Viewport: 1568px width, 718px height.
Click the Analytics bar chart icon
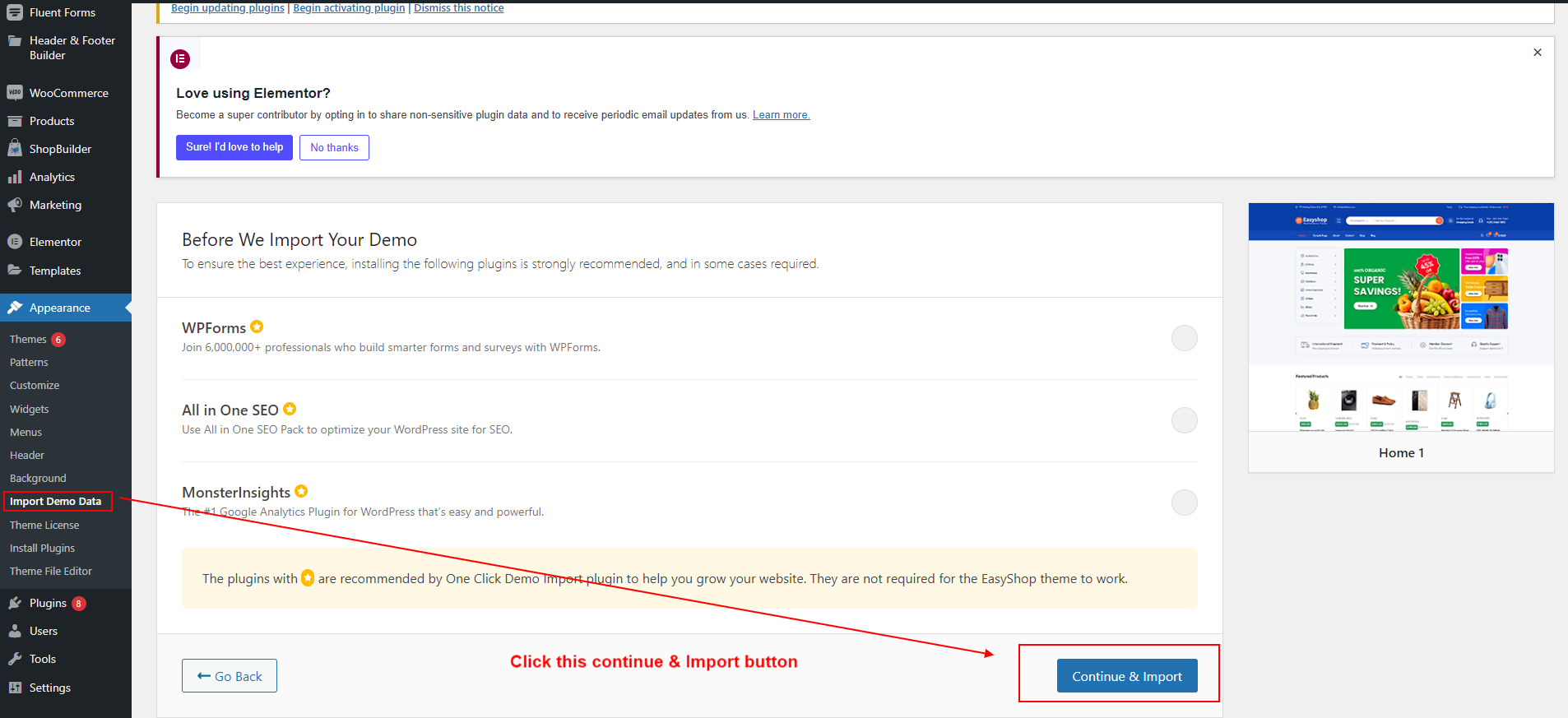tap(15, 177)
